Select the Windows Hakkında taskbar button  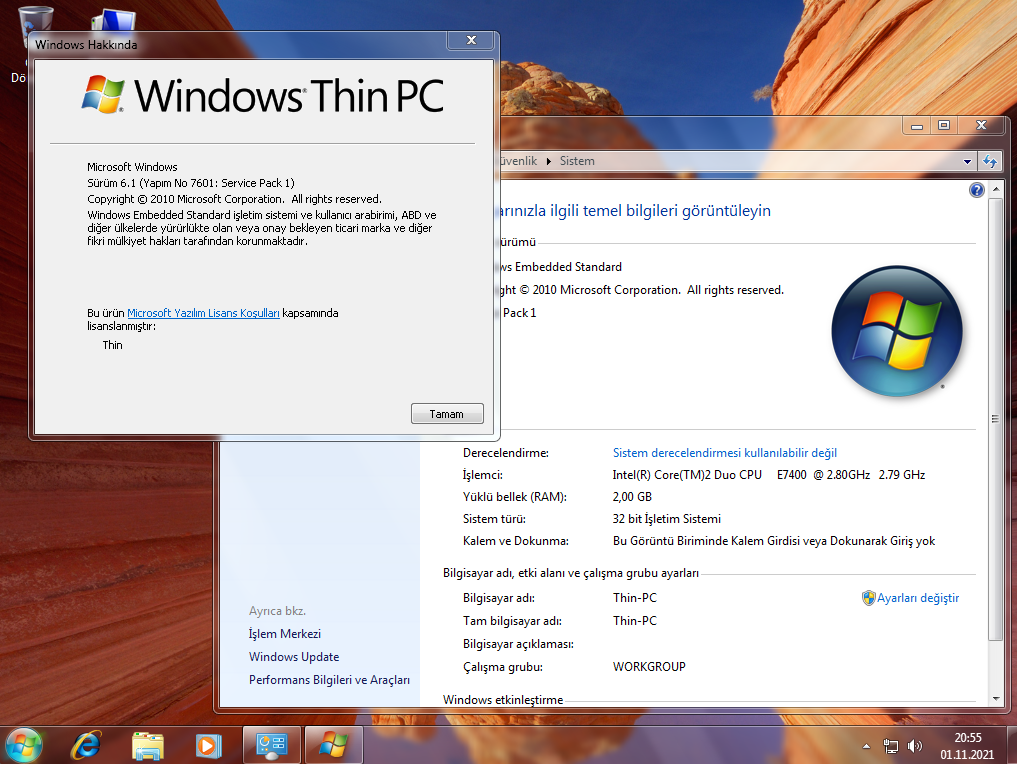[x=333, y=745]
